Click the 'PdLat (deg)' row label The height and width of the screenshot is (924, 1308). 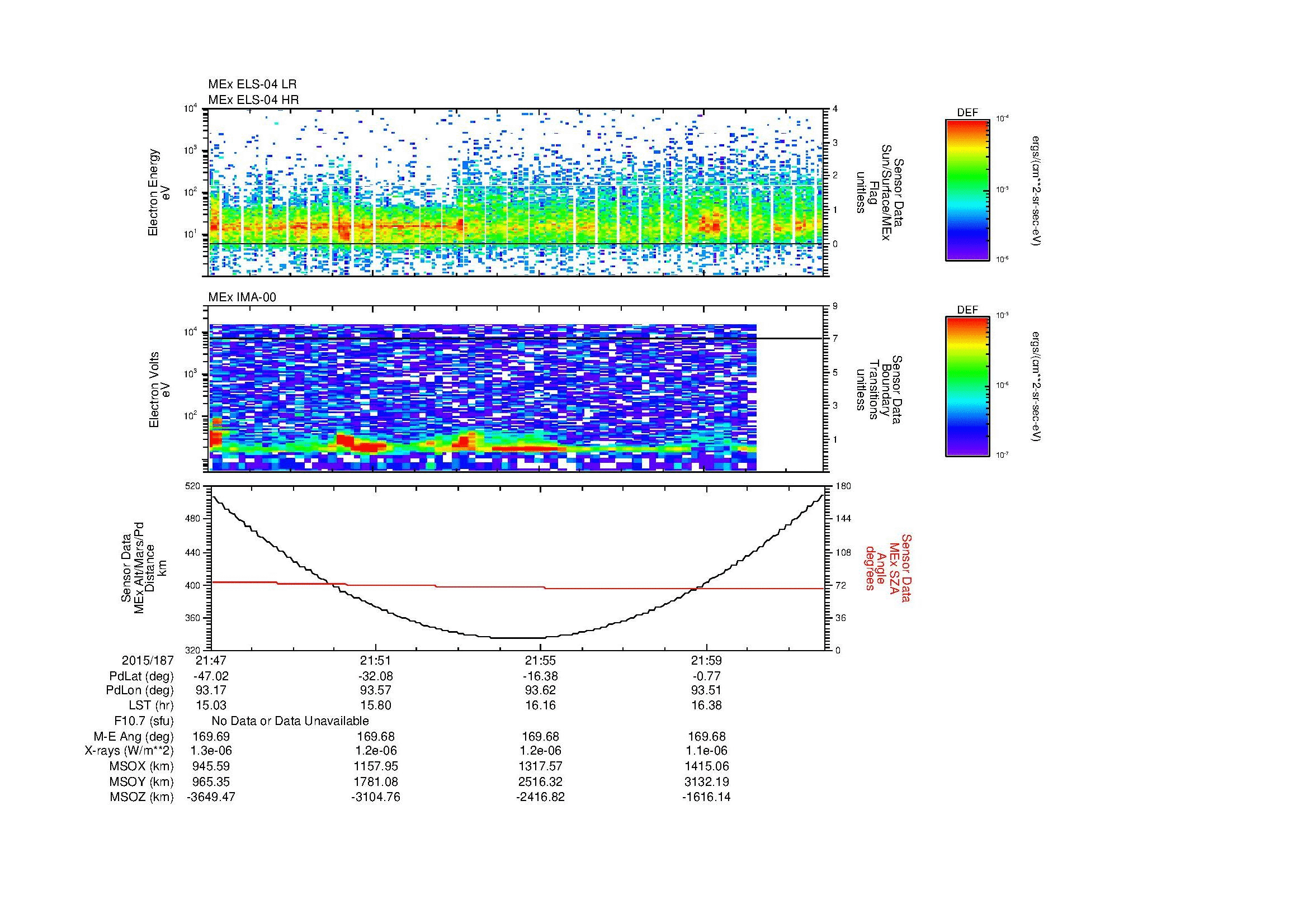pos(141,676)
